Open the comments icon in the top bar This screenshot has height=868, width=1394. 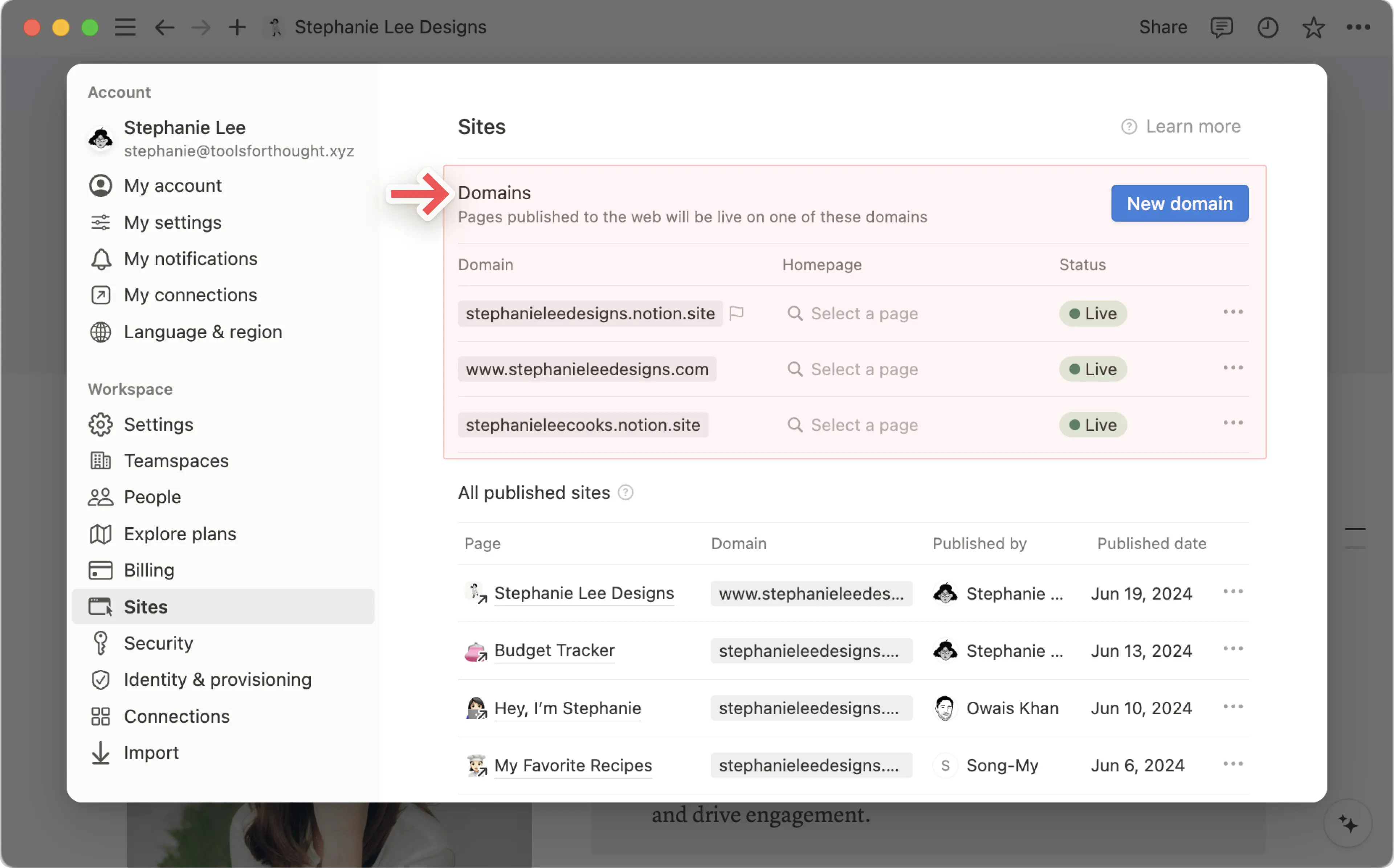coord(1222,26)
